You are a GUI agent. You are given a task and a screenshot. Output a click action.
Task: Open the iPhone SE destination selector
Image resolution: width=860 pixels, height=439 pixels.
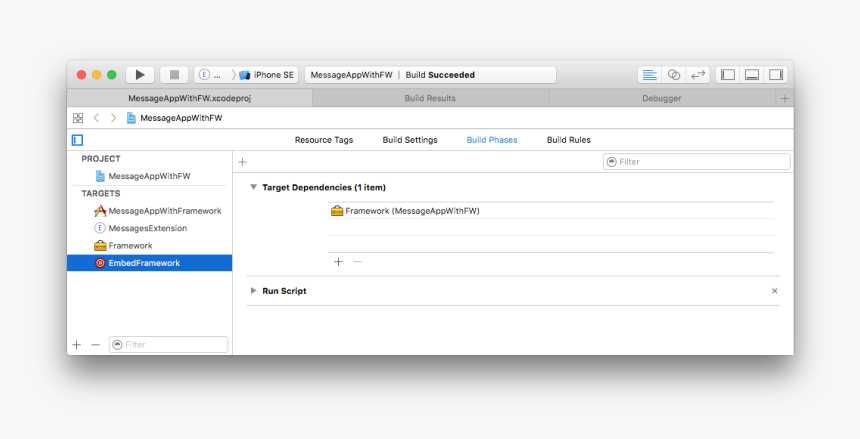pyautogui.click(x=267, y=75)
